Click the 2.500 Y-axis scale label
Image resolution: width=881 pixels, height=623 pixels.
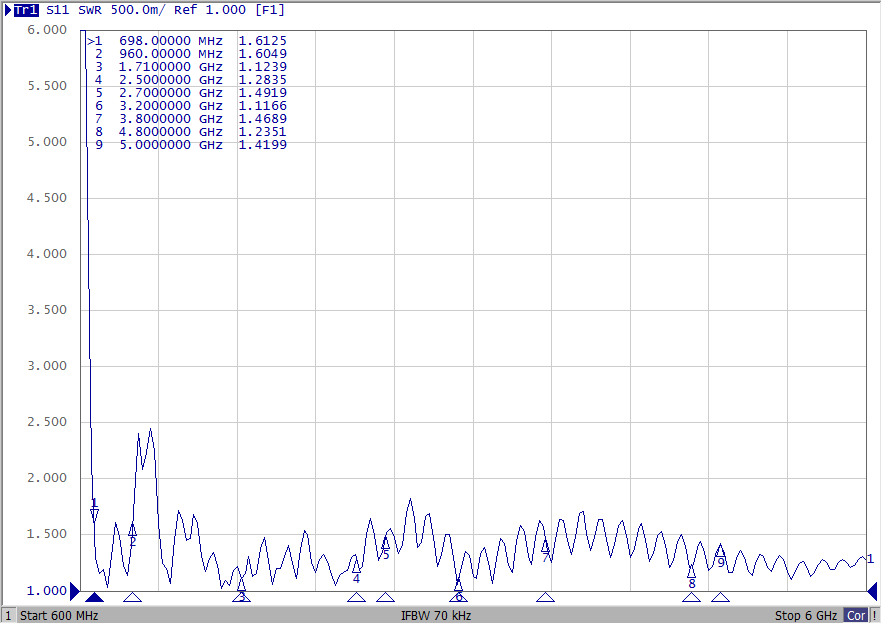point(47,422)
